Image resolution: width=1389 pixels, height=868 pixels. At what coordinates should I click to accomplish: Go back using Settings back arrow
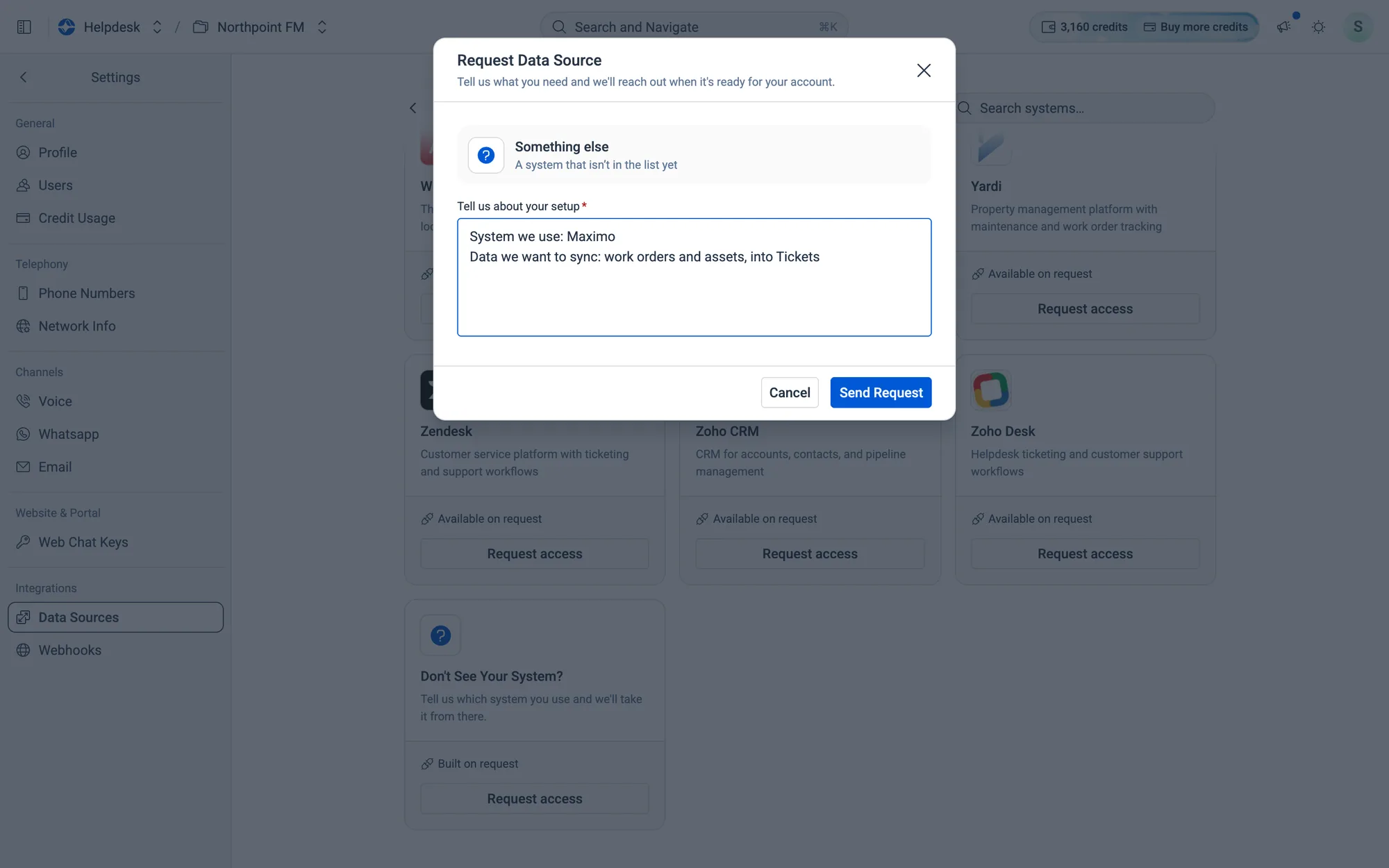click(24, 77)
